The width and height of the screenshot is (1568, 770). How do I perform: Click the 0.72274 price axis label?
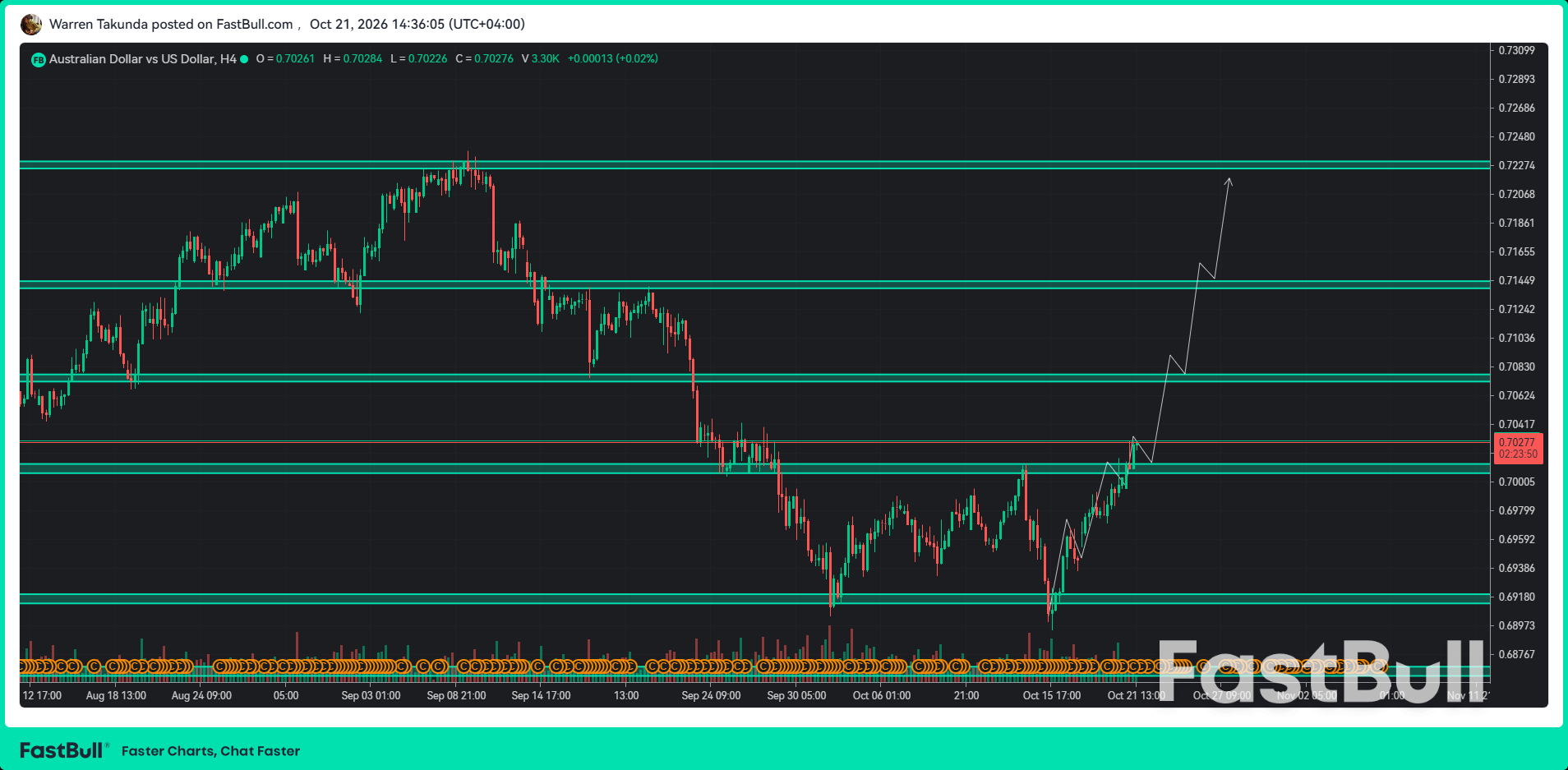(x=1517, y=165)
